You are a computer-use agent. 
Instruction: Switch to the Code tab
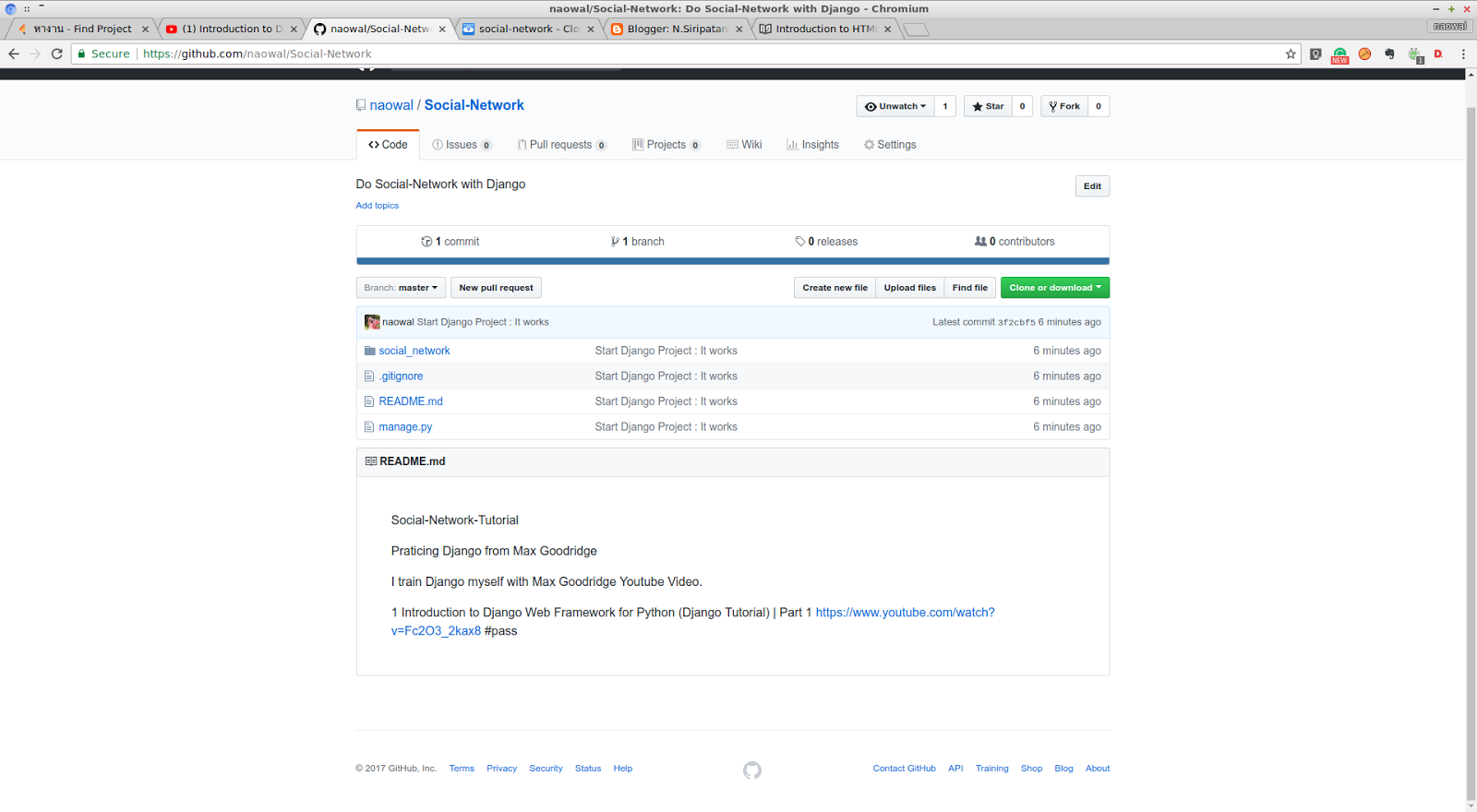[388, 145]
